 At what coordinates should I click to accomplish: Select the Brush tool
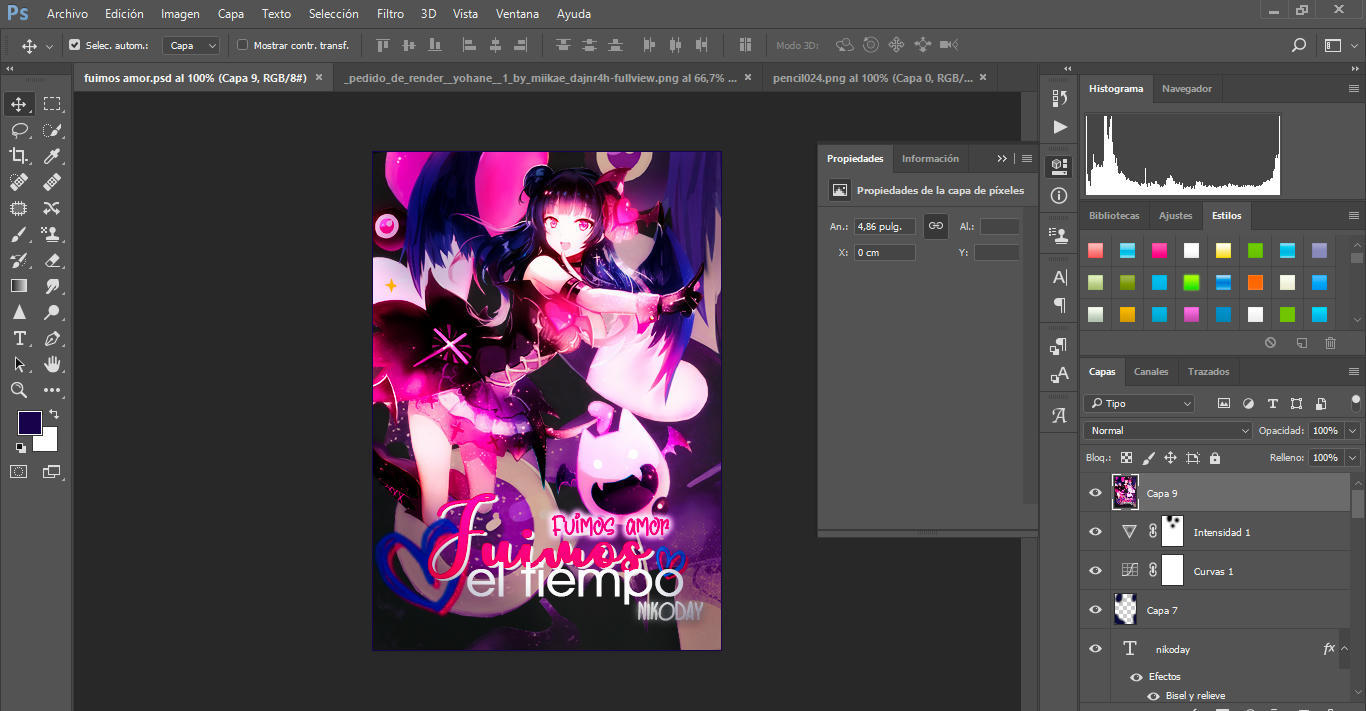click(19, 234)
